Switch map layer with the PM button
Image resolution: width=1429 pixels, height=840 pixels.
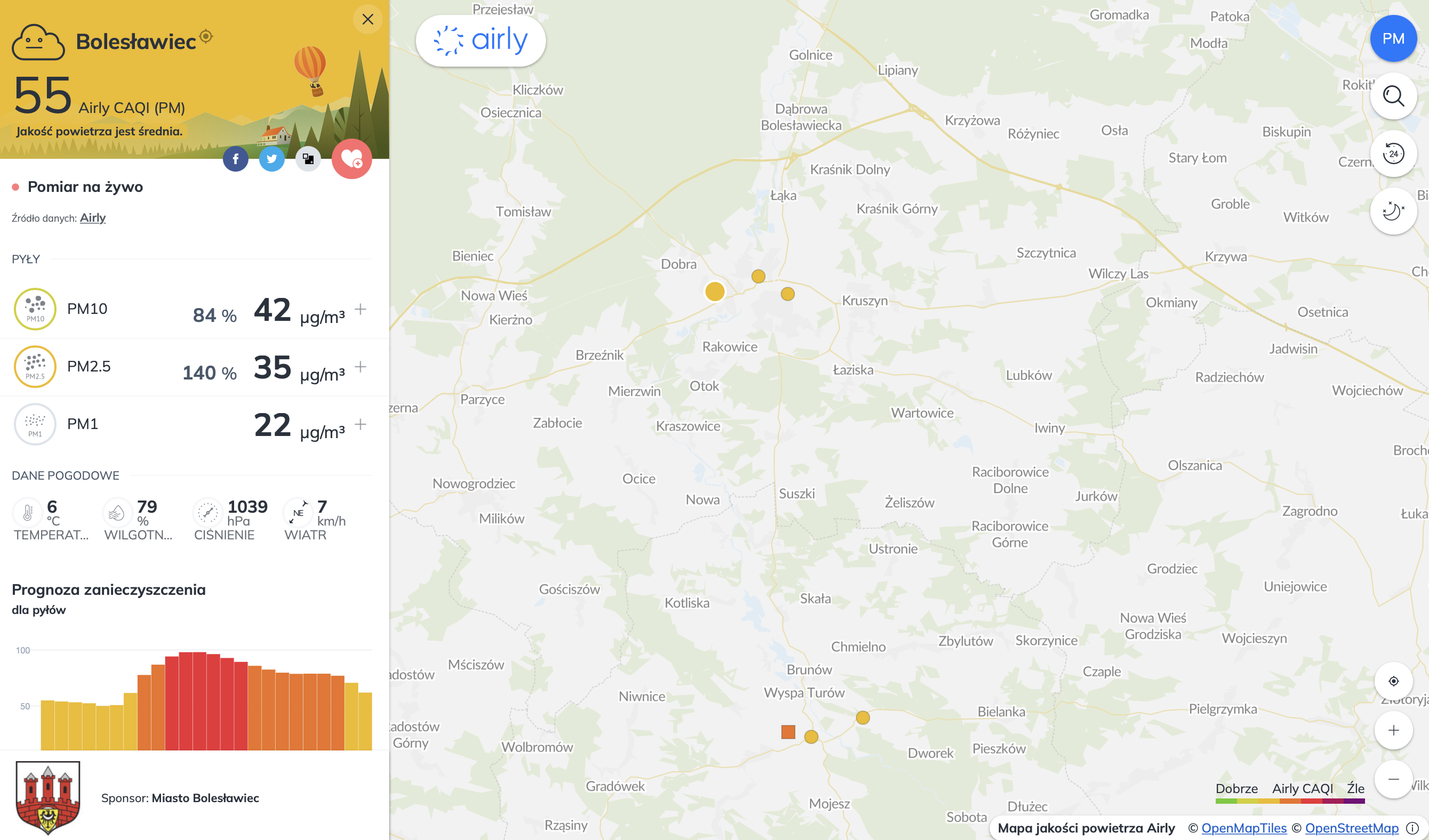pos(1393,38)
